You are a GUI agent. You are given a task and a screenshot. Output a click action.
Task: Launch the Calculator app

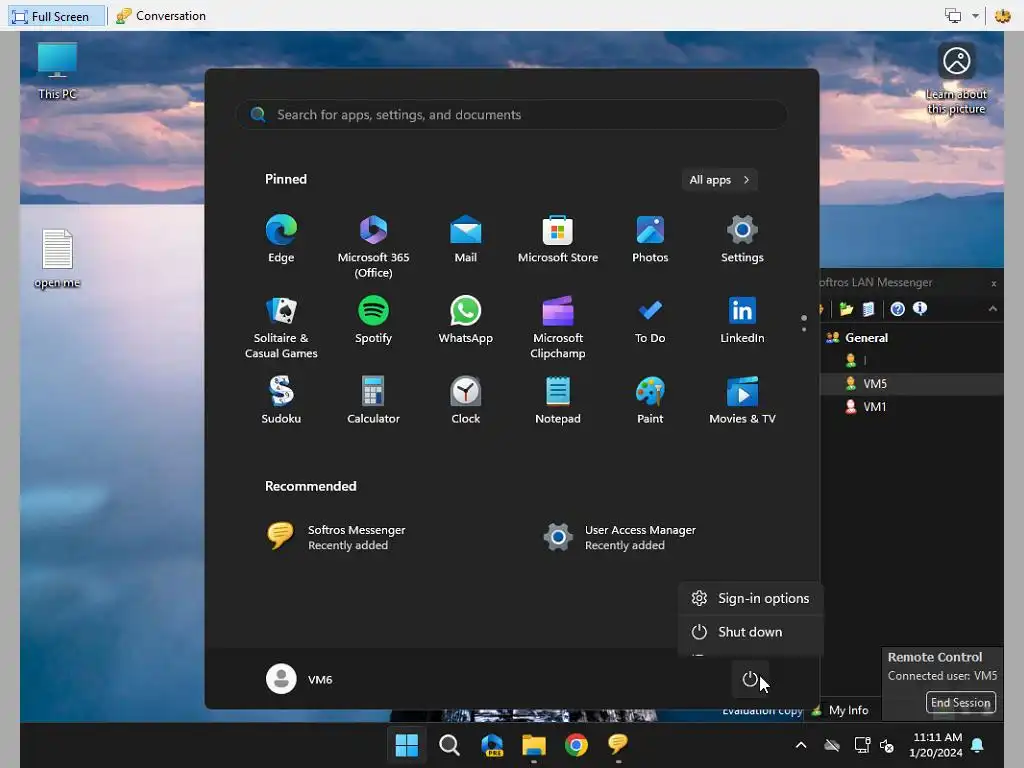tap(373, 400)
